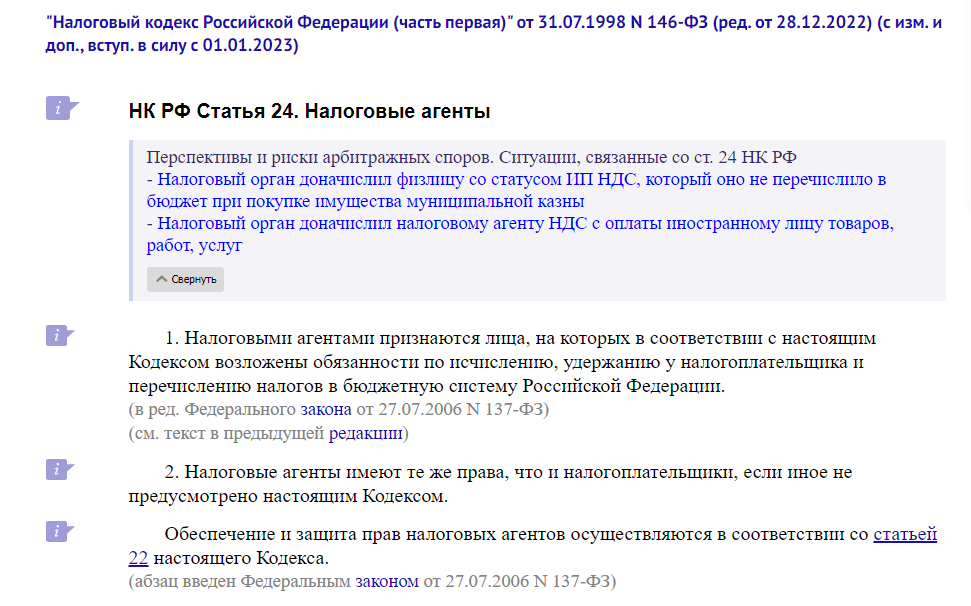
Task: Click info icon beside Обеспечение и защита paragraph
Action: 59,531
